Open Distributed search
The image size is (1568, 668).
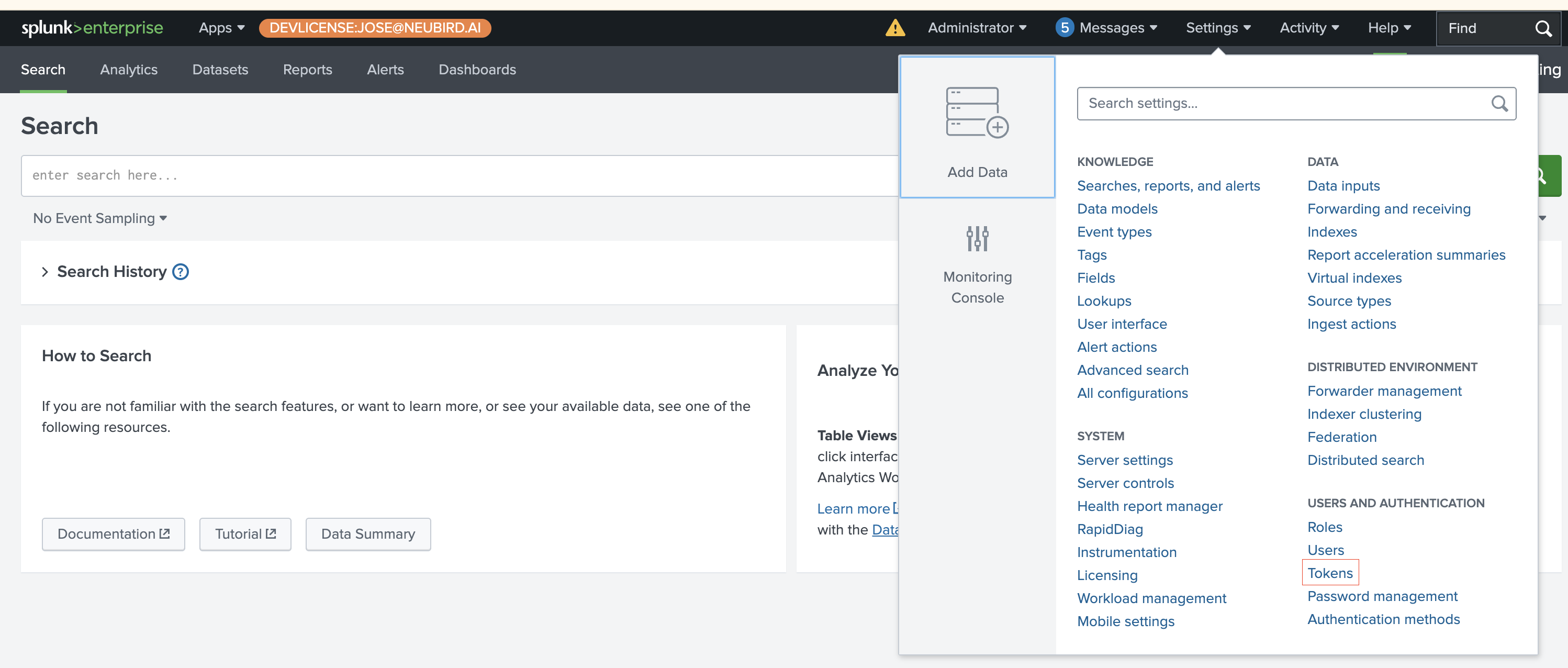(x=1365, y=460)
